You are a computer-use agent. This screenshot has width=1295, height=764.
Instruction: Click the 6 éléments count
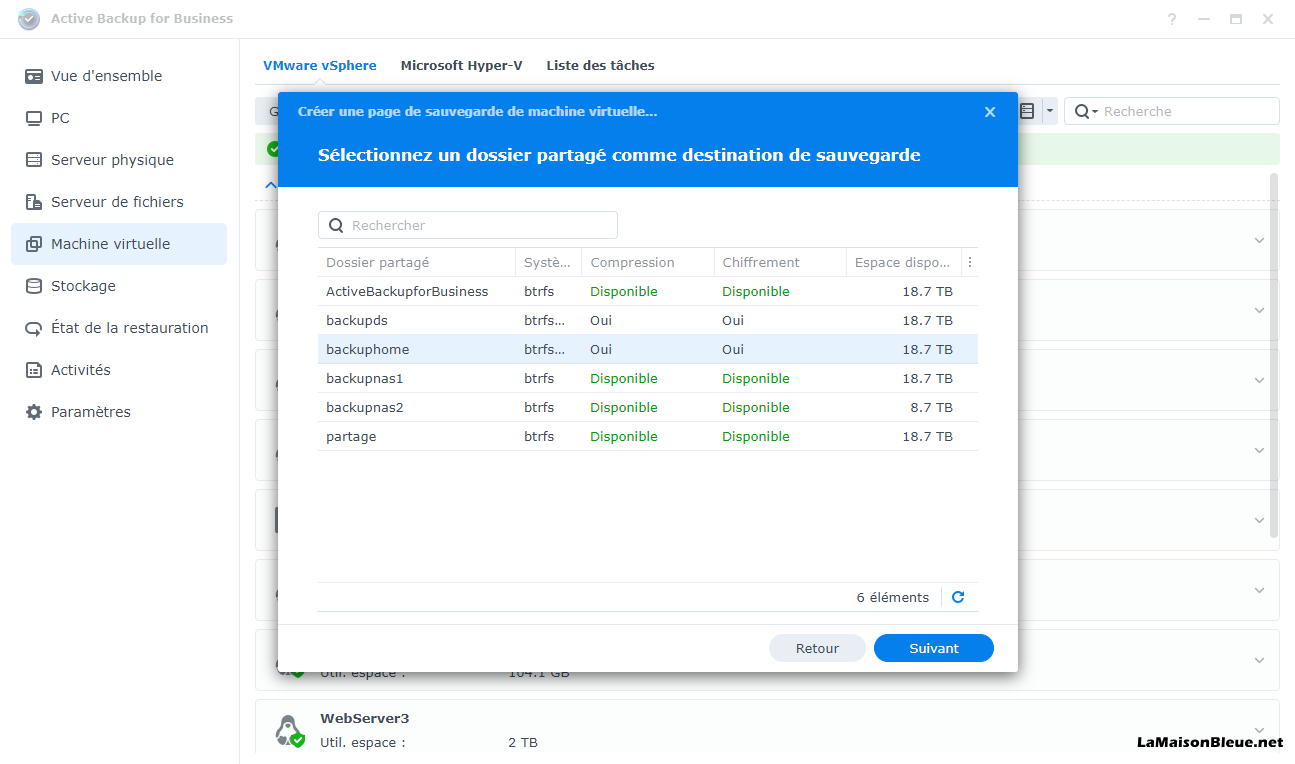893,597
